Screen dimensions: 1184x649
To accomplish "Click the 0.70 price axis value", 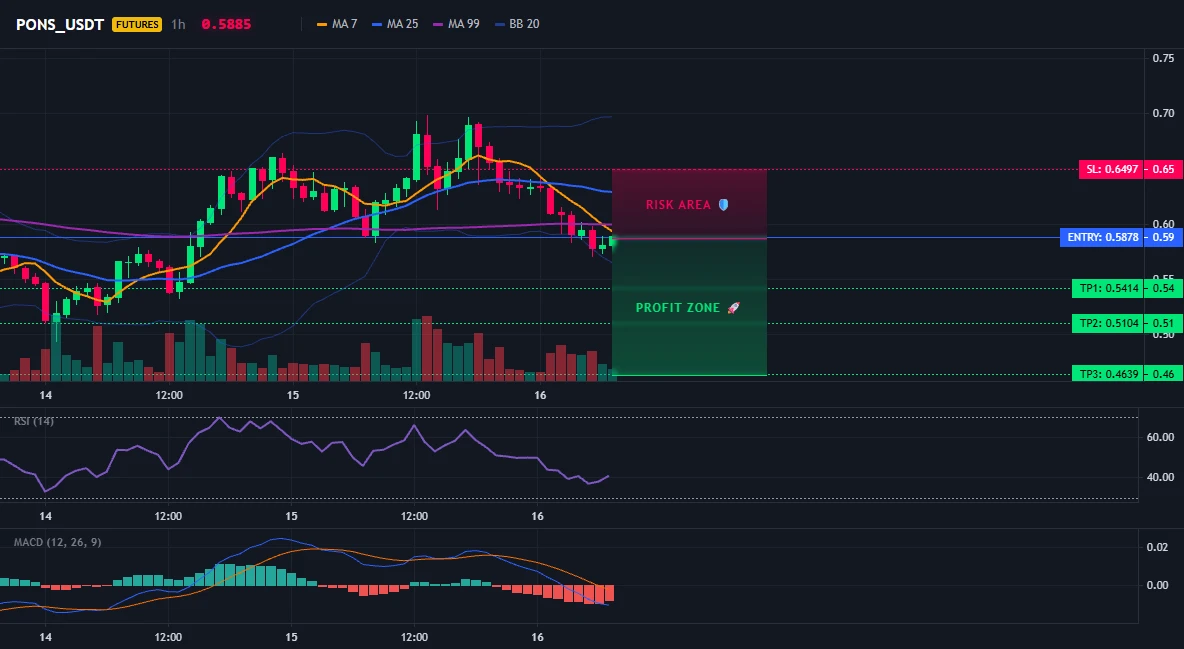I will pyautogui.click(x=1163, y=113).
